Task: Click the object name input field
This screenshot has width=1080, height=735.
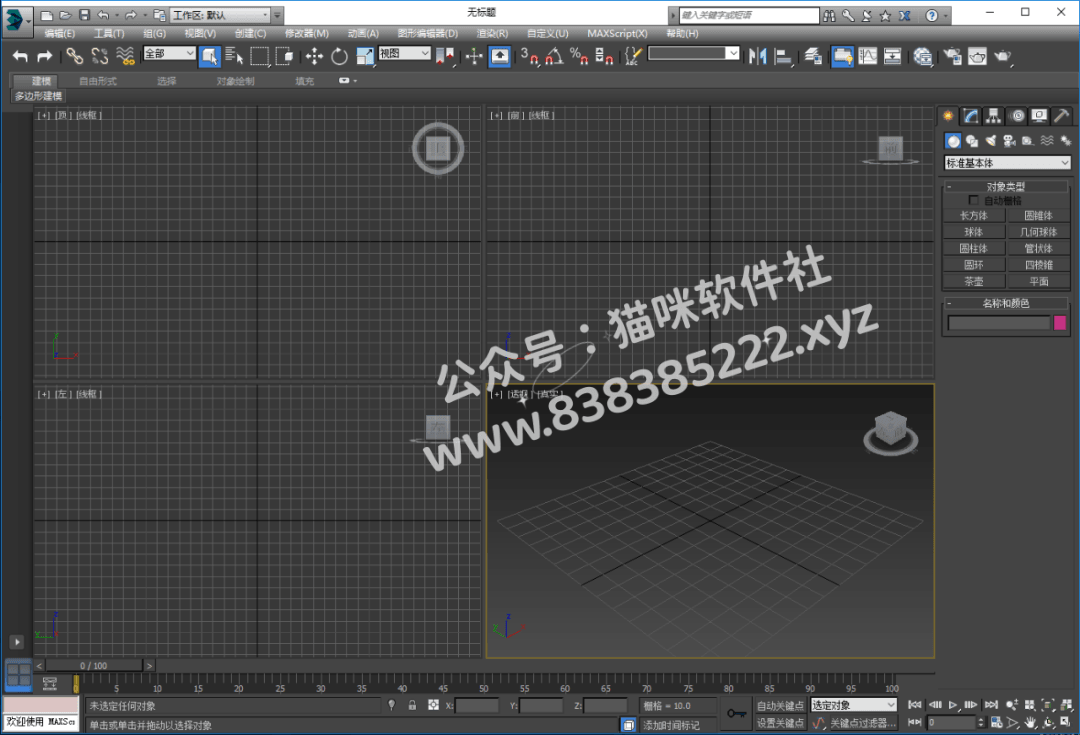Action: pyautogui.click(x=999, y=323)
